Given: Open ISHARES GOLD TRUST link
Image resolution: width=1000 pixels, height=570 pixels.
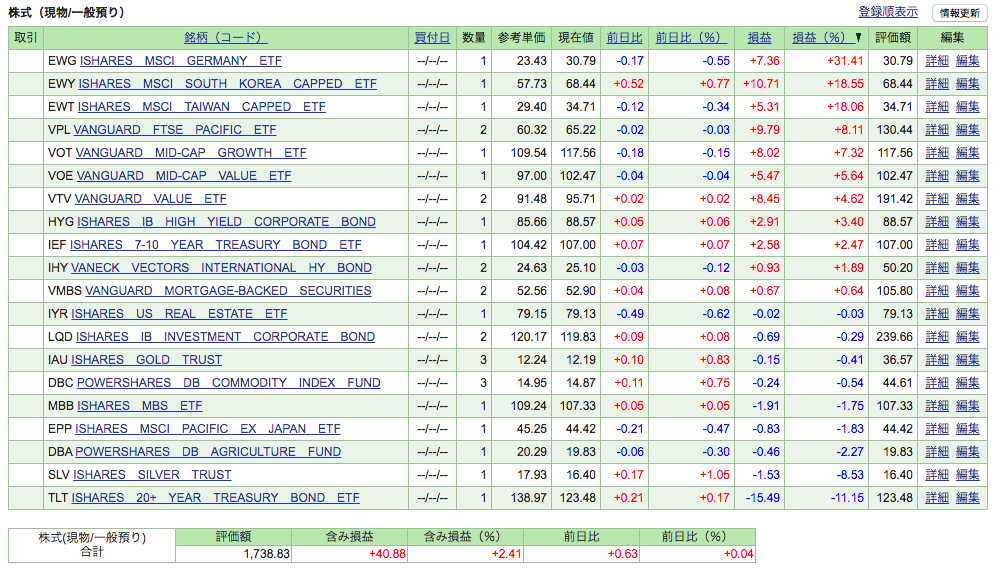Looking at the screenshot, I should coord(147,359).
